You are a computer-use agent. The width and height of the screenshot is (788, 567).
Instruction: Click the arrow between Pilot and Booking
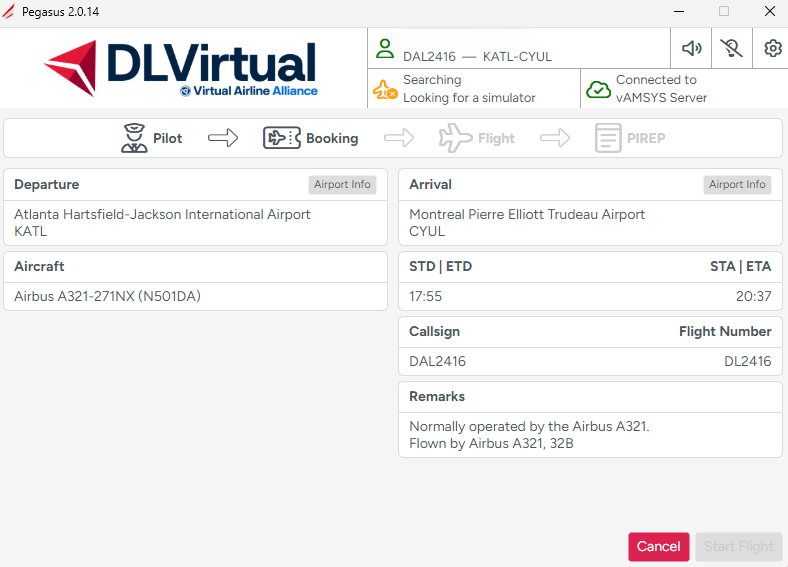click(x=223, y=138)
